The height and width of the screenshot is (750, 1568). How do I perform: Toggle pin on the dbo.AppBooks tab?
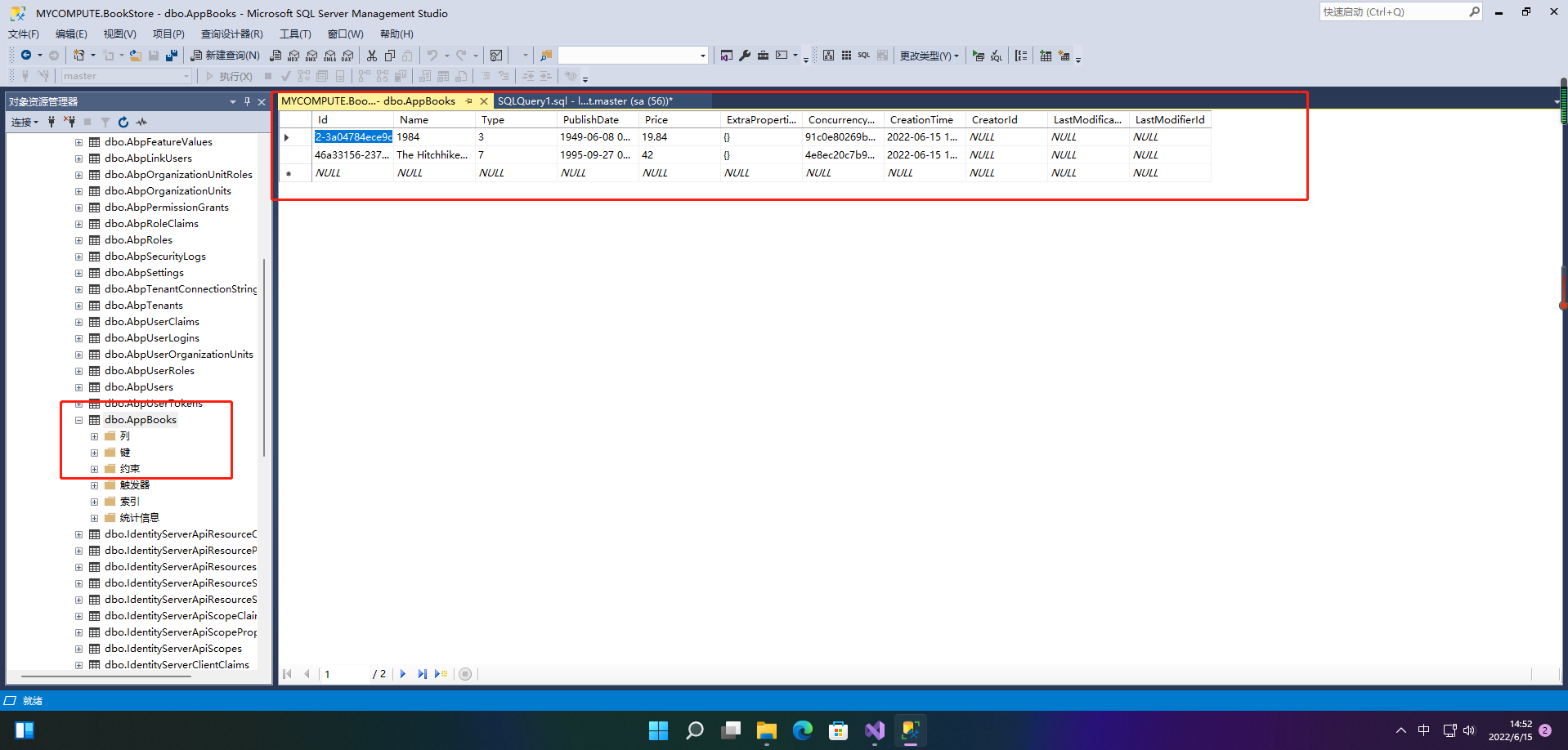pyautogui.click(x=469, y=101)
